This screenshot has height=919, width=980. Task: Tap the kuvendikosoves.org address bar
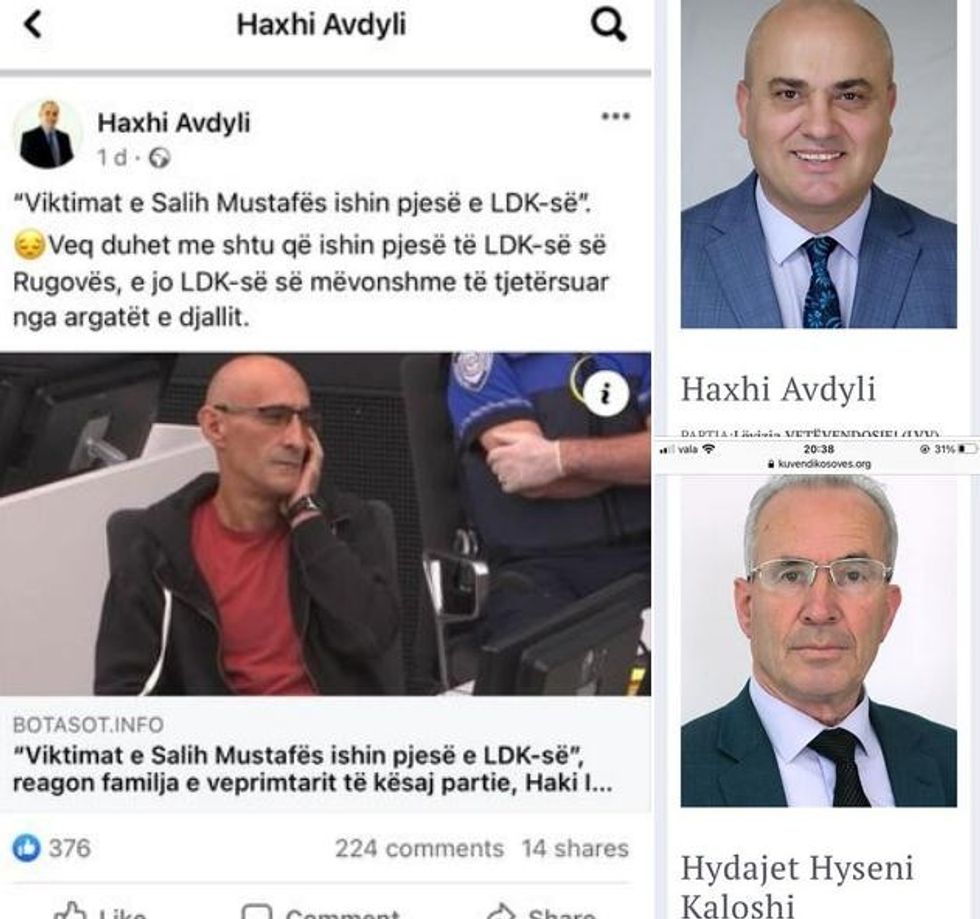(x=819, y=464)
